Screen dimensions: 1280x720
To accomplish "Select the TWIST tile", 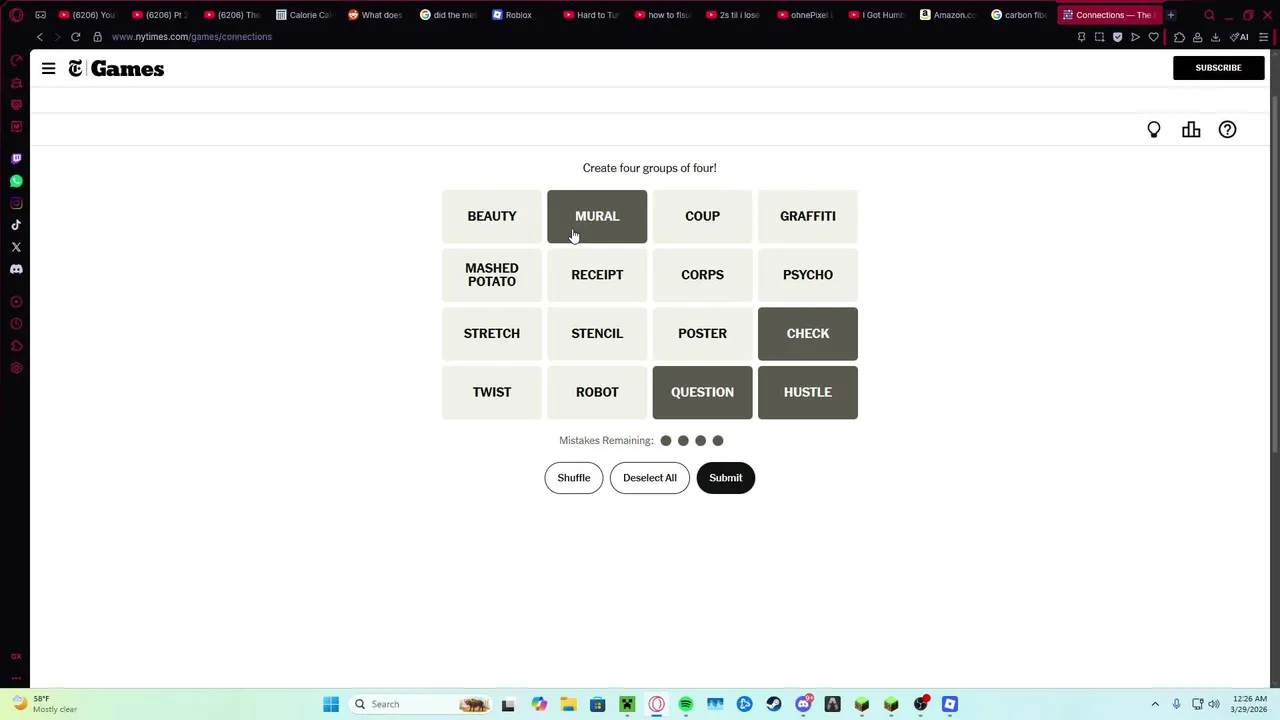I will pyautogui.click(x=492, y=392).
